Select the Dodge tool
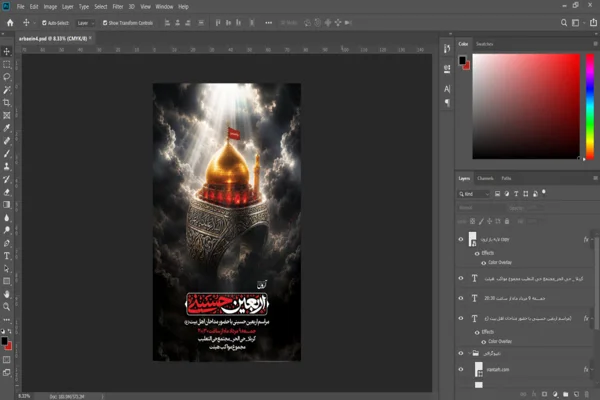The height and width of the screenshot is (400, 600). (x=7, y=230)
